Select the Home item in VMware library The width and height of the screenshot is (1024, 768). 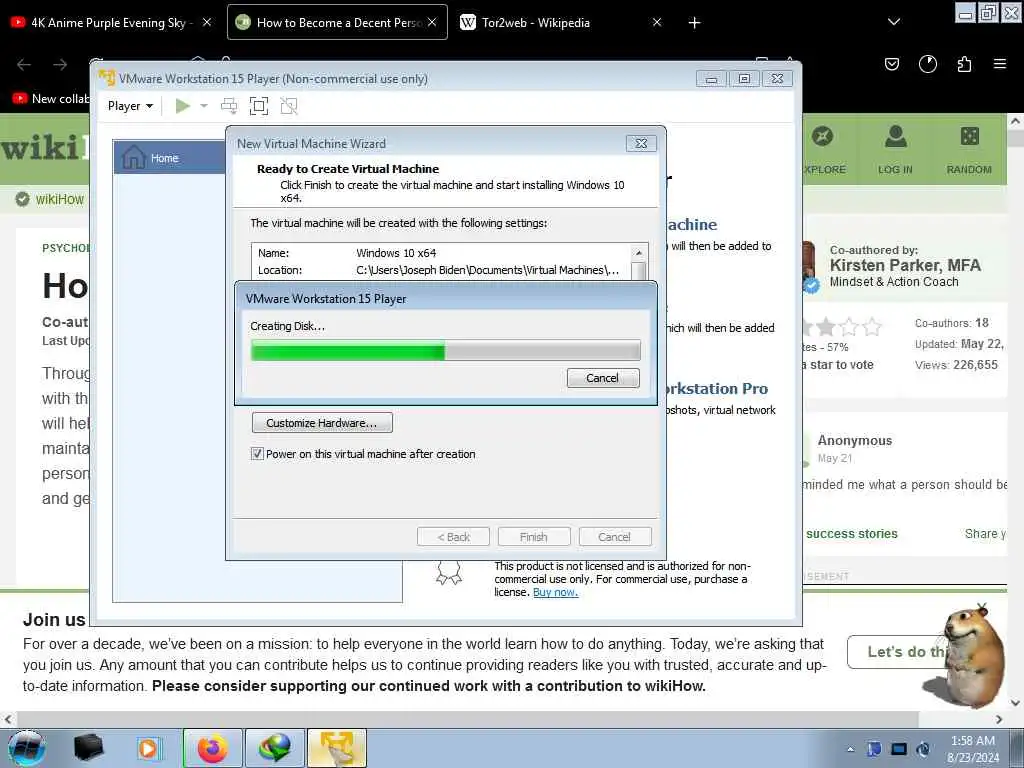point(170,157)
